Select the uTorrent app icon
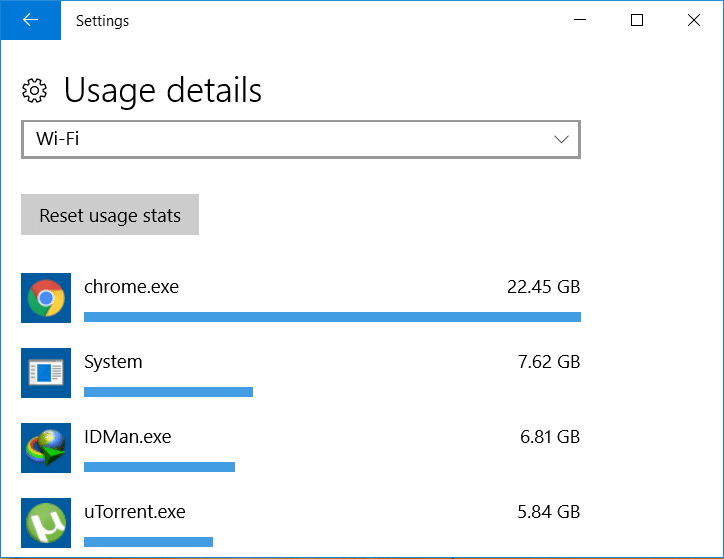This screenshot has width=724, height=559. [x=46, y=523]
